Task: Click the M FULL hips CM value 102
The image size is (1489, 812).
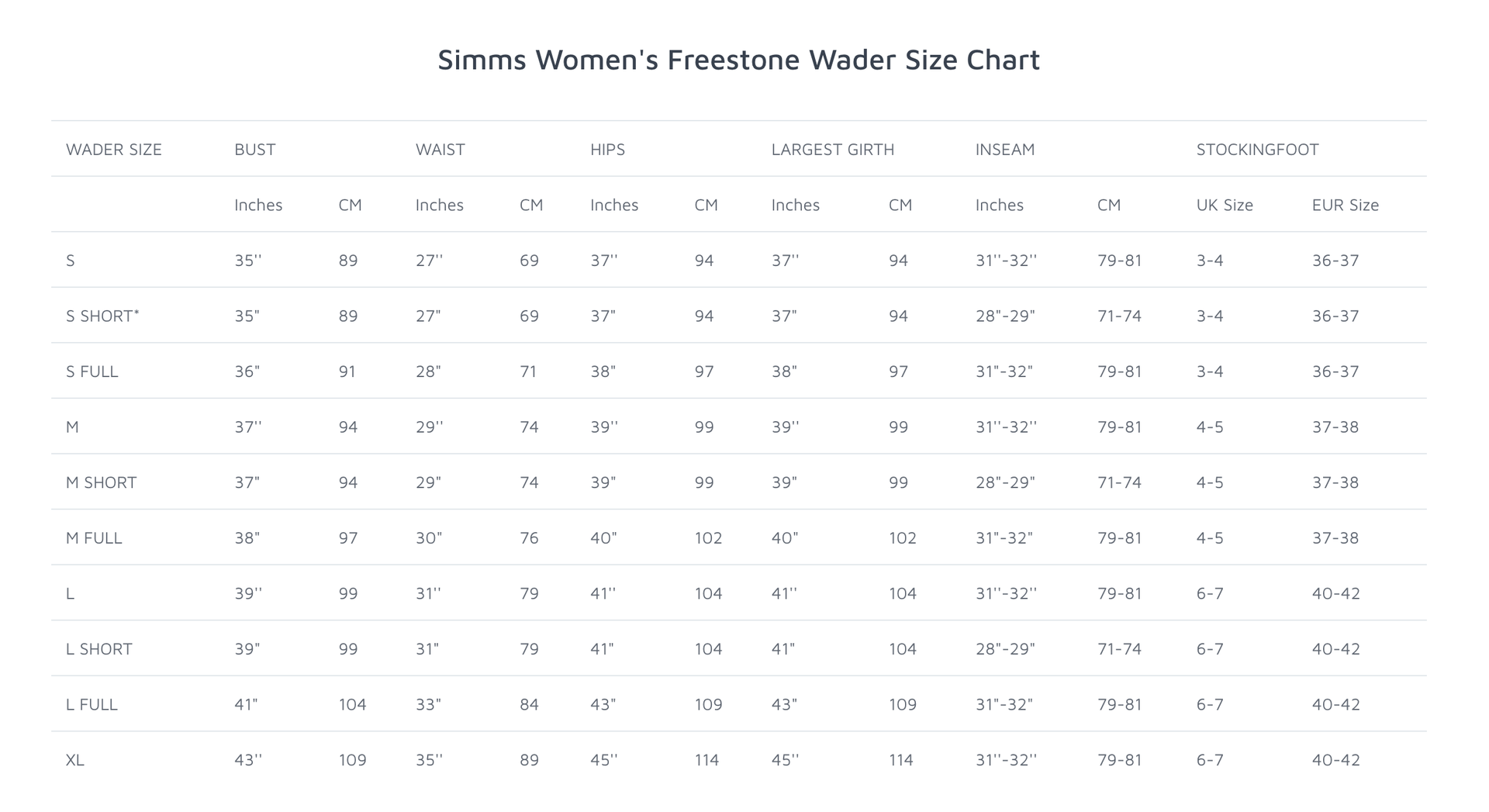Action: click(x=708, y=538)
